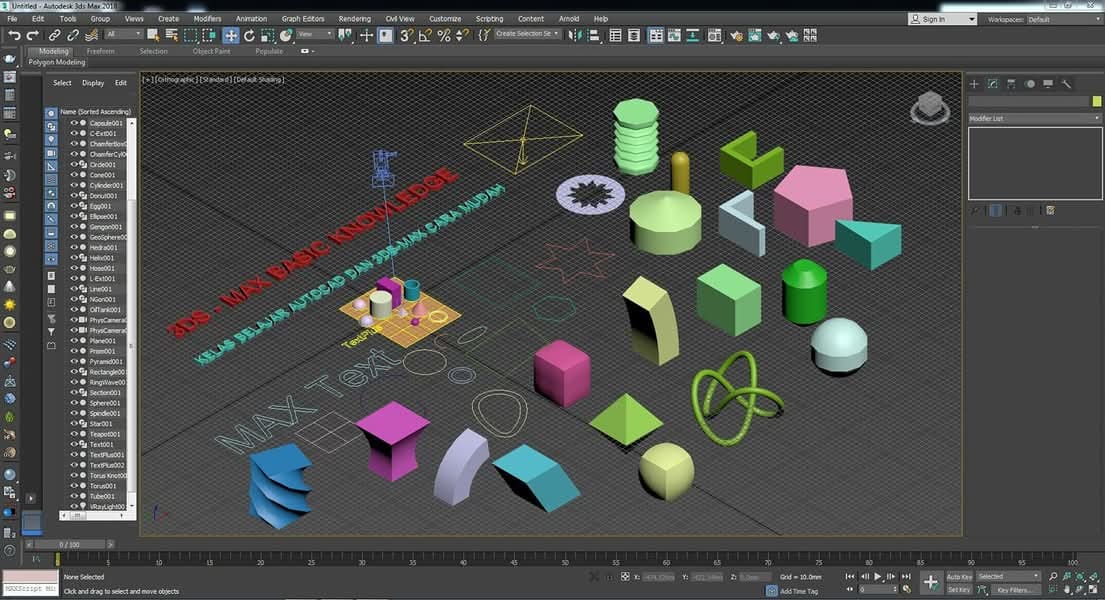
Task: Click the Rectangular Selection Region icon
Action: point(191,35)
